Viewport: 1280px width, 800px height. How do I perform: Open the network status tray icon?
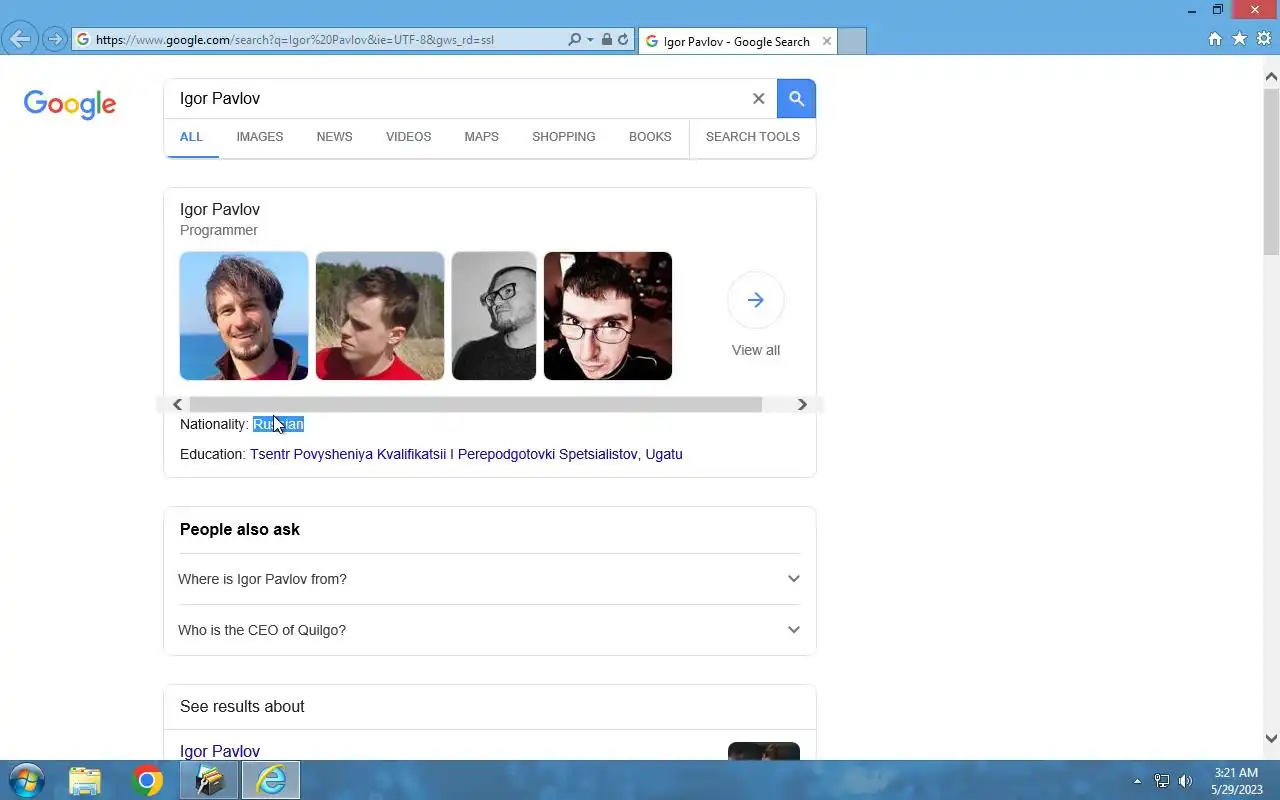[1162, 781]
